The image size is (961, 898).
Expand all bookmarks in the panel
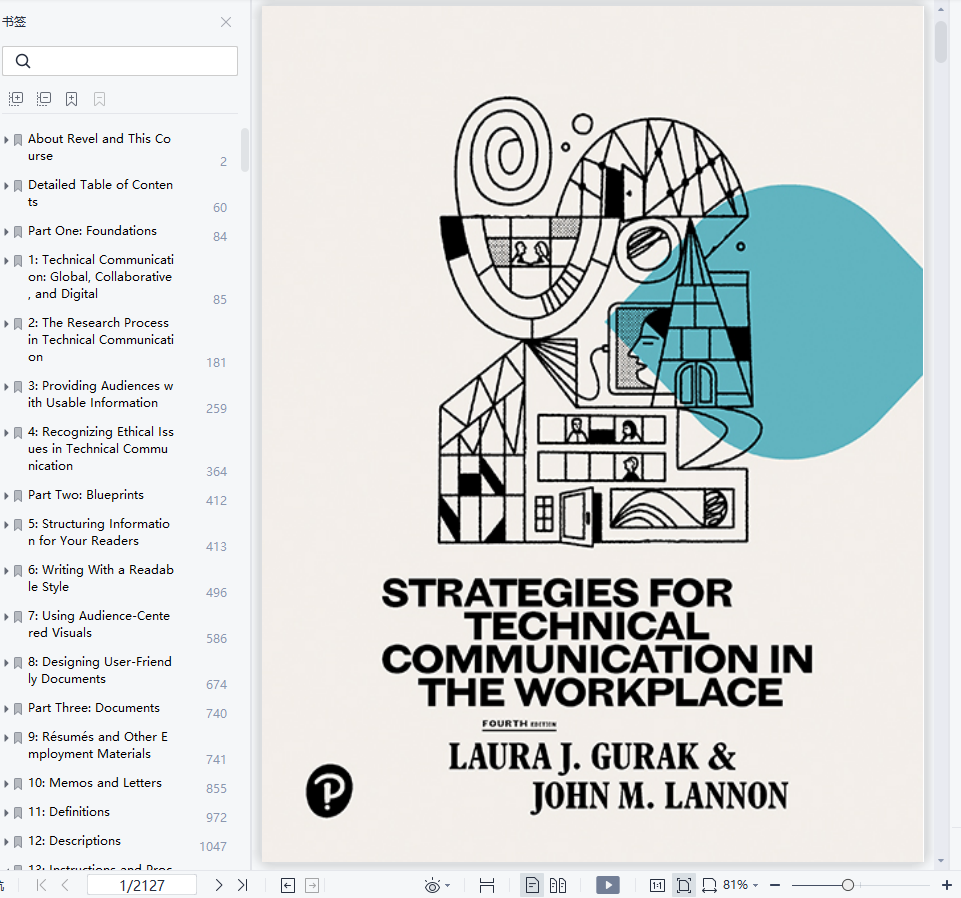coord(16,99)
